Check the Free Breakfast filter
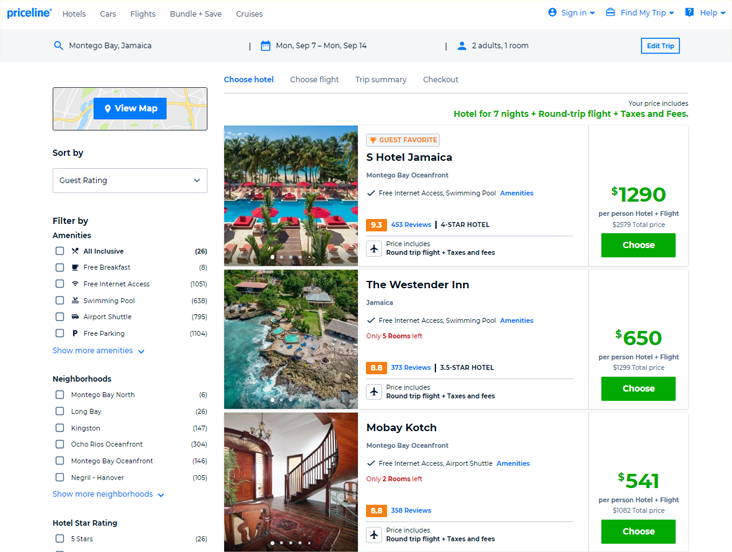732x552 pixels. 60,268
